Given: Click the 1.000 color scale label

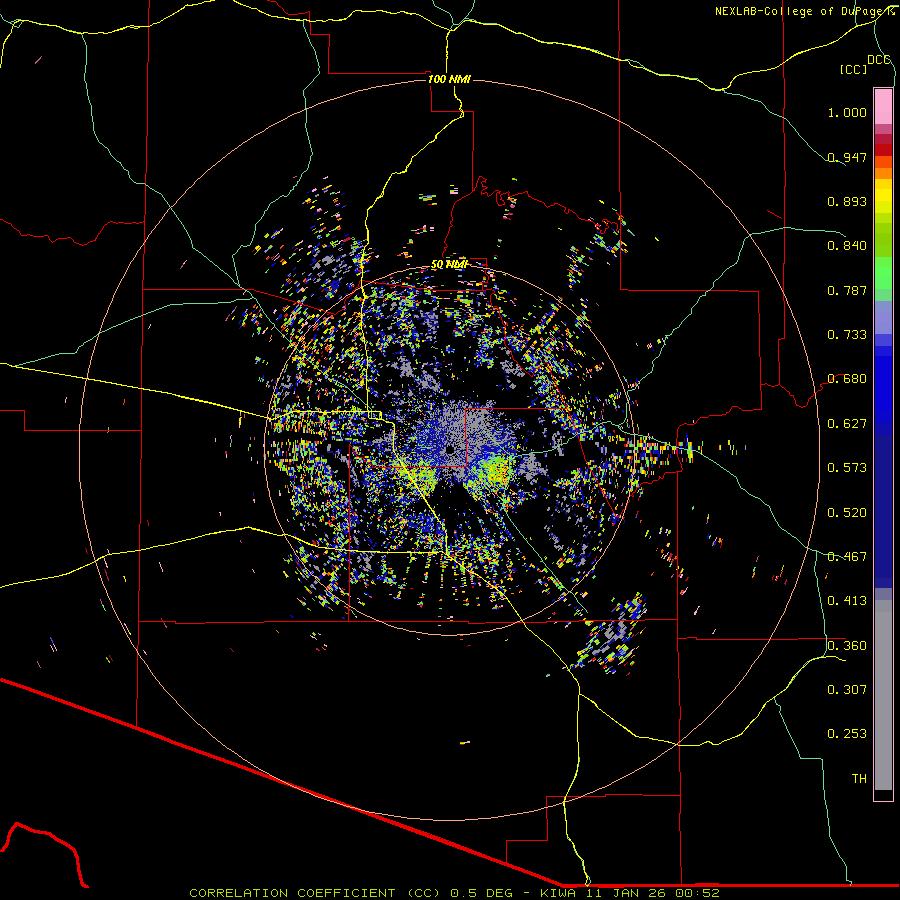Looking at the screenshot, I should click(x=847, y=112).
